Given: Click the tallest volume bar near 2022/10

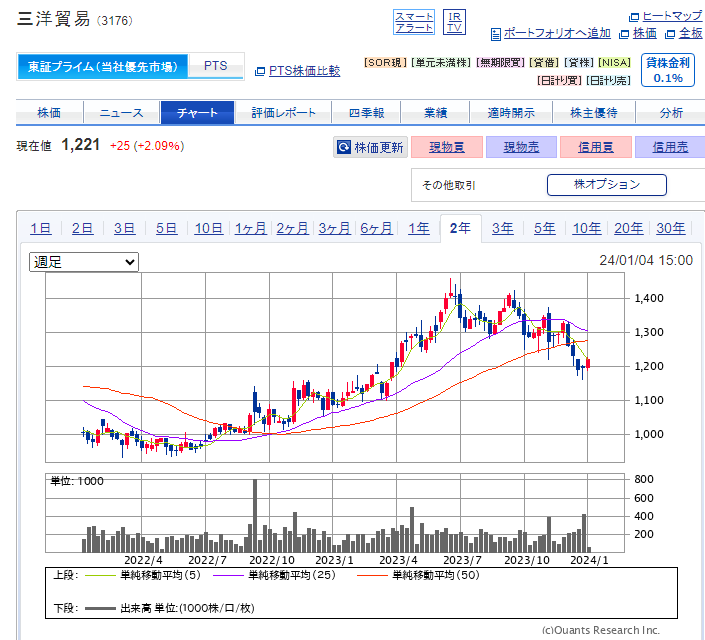Looking at the screenshot, I should 255,516.
